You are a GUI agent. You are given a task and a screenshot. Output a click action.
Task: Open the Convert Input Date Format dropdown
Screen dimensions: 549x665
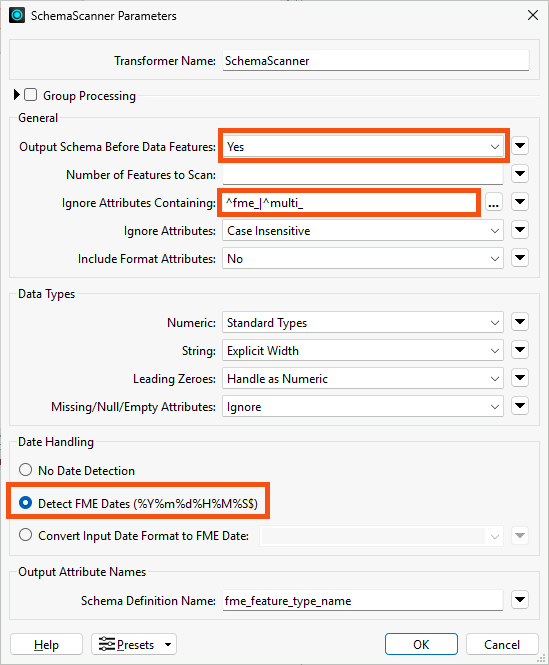pyautogui.click(x=381, y=536)
